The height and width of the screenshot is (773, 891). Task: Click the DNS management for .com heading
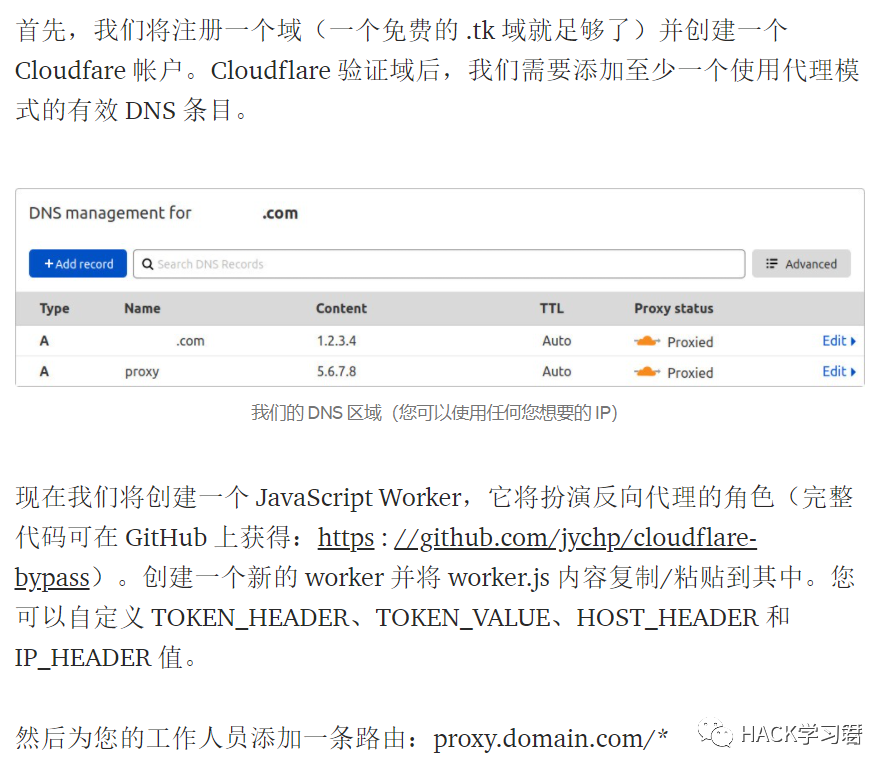pyautogui.click(x=164, y=213)
